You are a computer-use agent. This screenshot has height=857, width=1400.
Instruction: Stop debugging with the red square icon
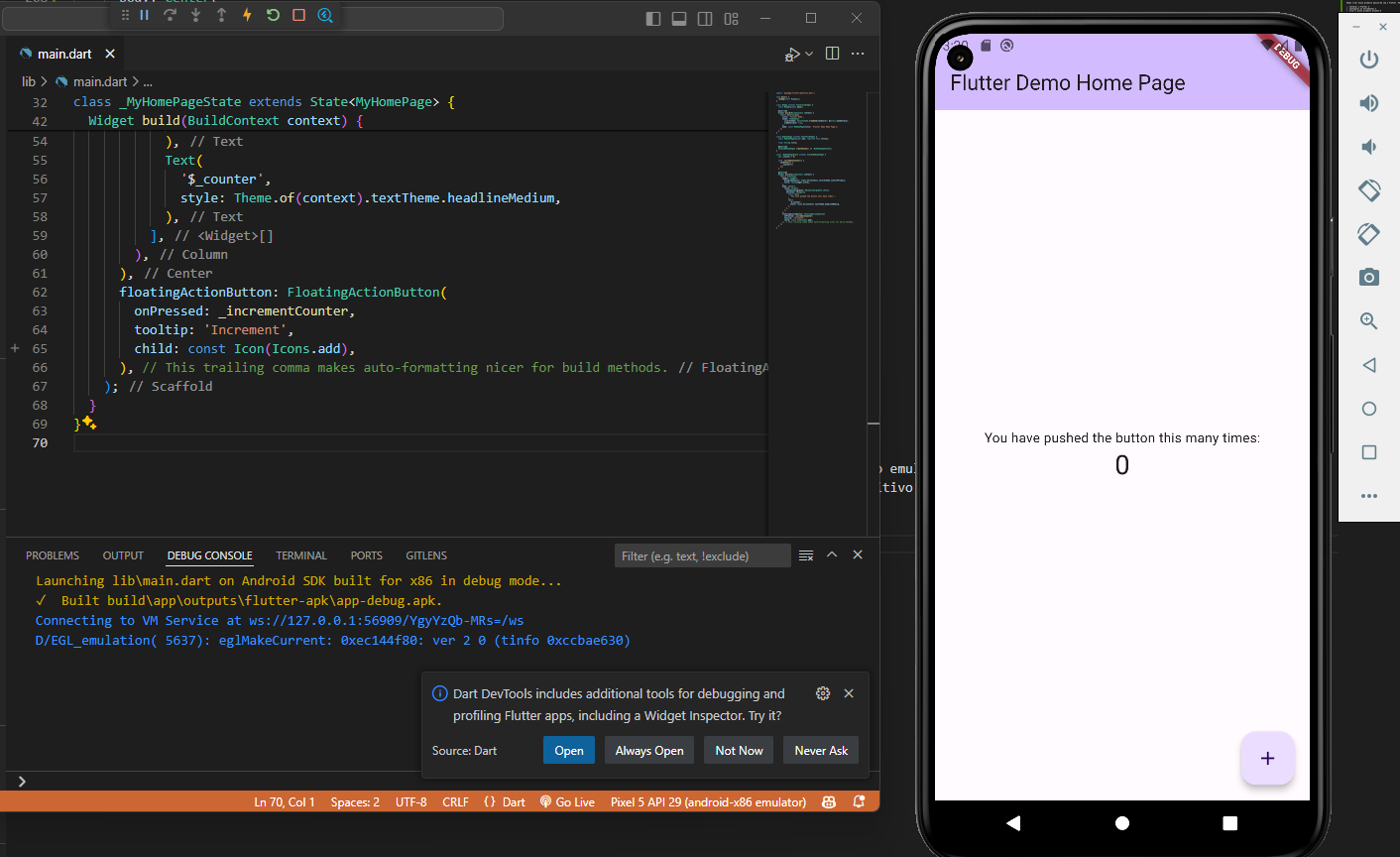[x=298, y=15]
